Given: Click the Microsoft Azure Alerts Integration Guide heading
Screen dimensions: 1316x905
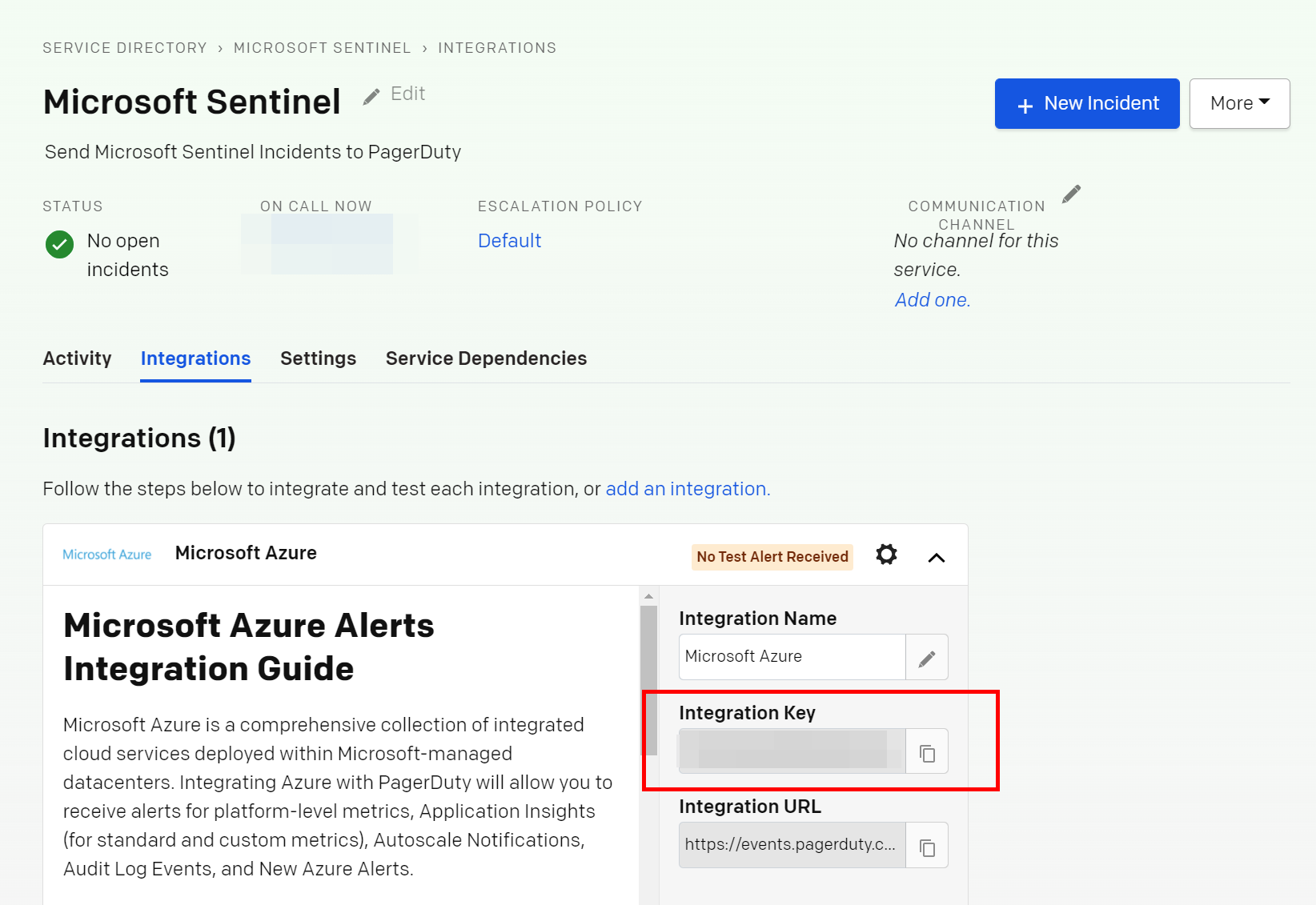Looking at the screenshot, I should coord(249,647).
